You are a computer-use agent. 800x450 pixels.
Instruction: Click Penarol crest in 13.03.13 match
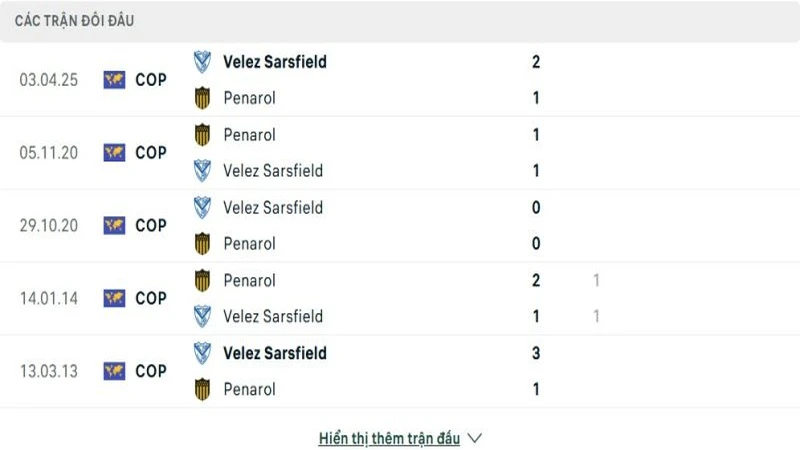tap(203, 389)
